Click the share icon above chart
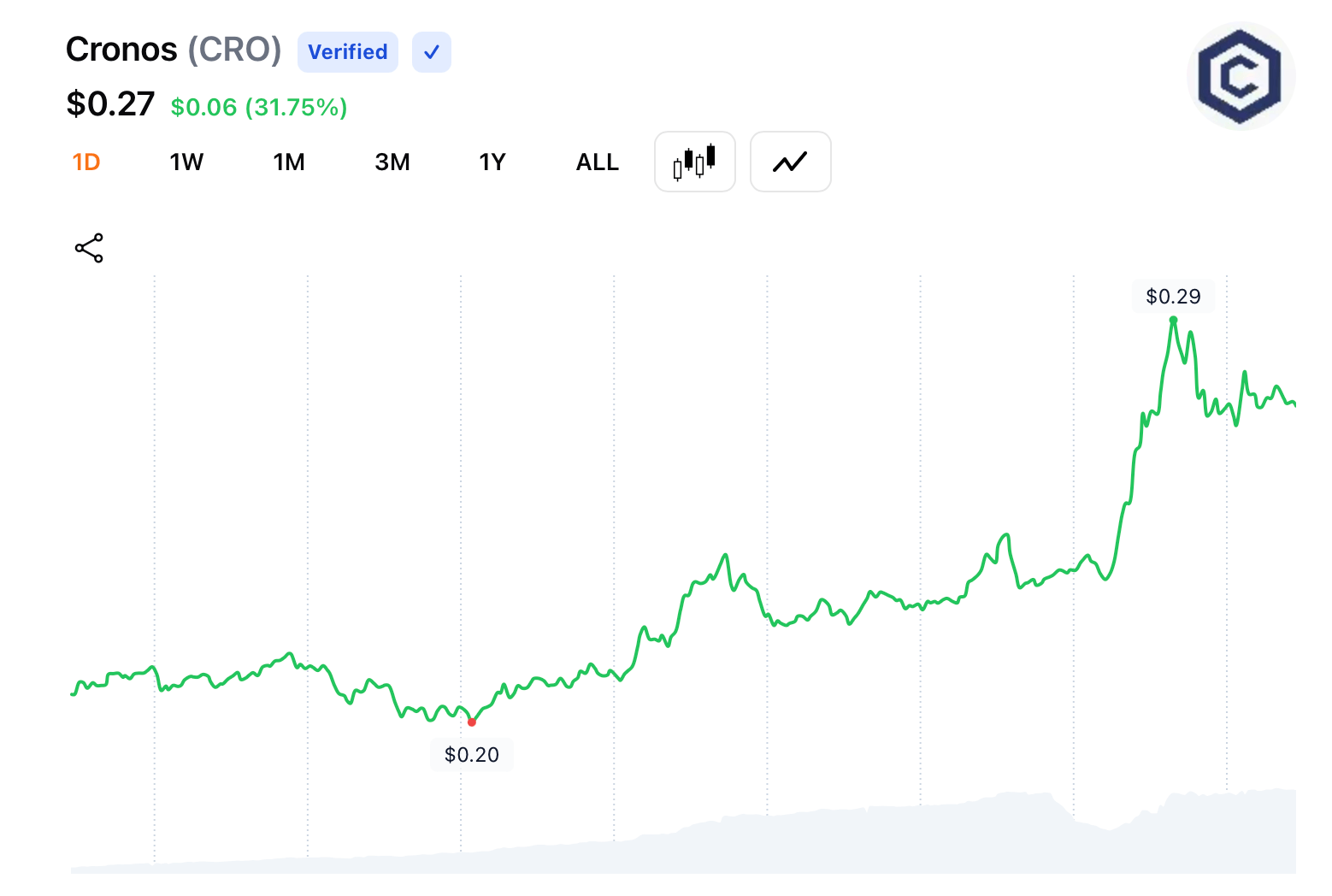This screenshot has width=1332, height=896. click(89, 248)
